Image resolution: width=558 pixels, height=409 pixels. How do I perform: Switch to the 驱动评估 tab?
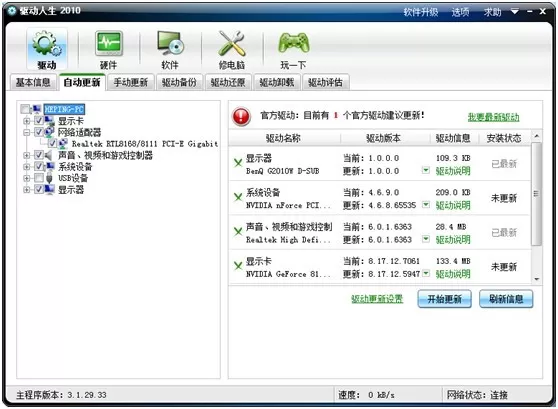click(325, 83)
